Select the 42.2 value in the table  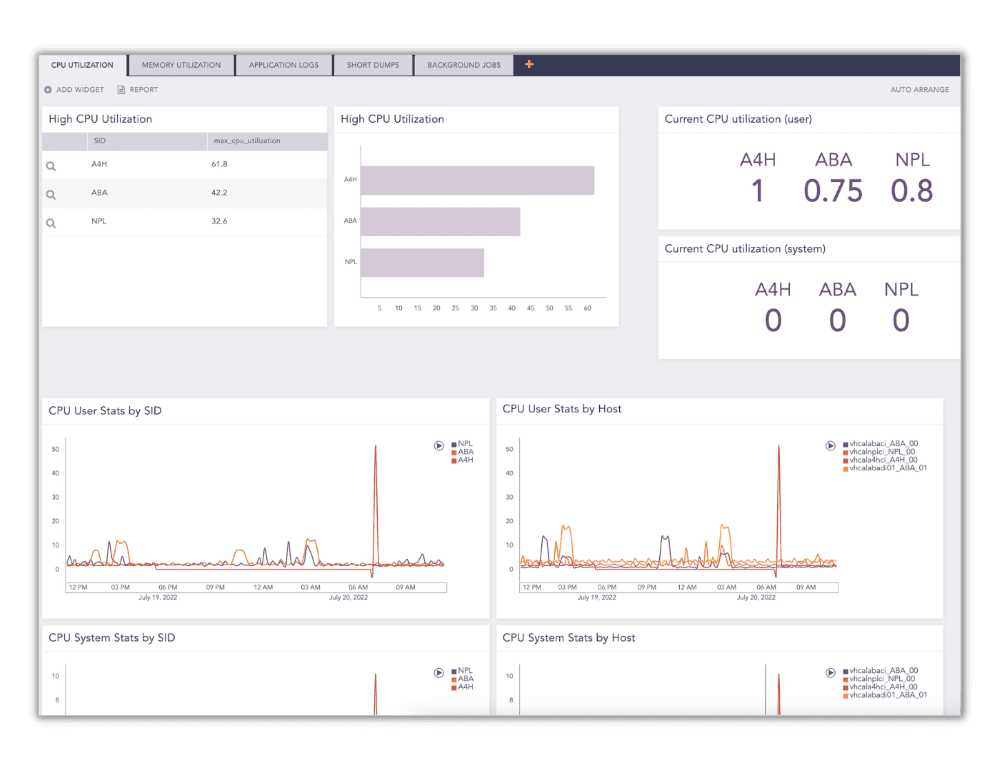(x=219, y=193)
